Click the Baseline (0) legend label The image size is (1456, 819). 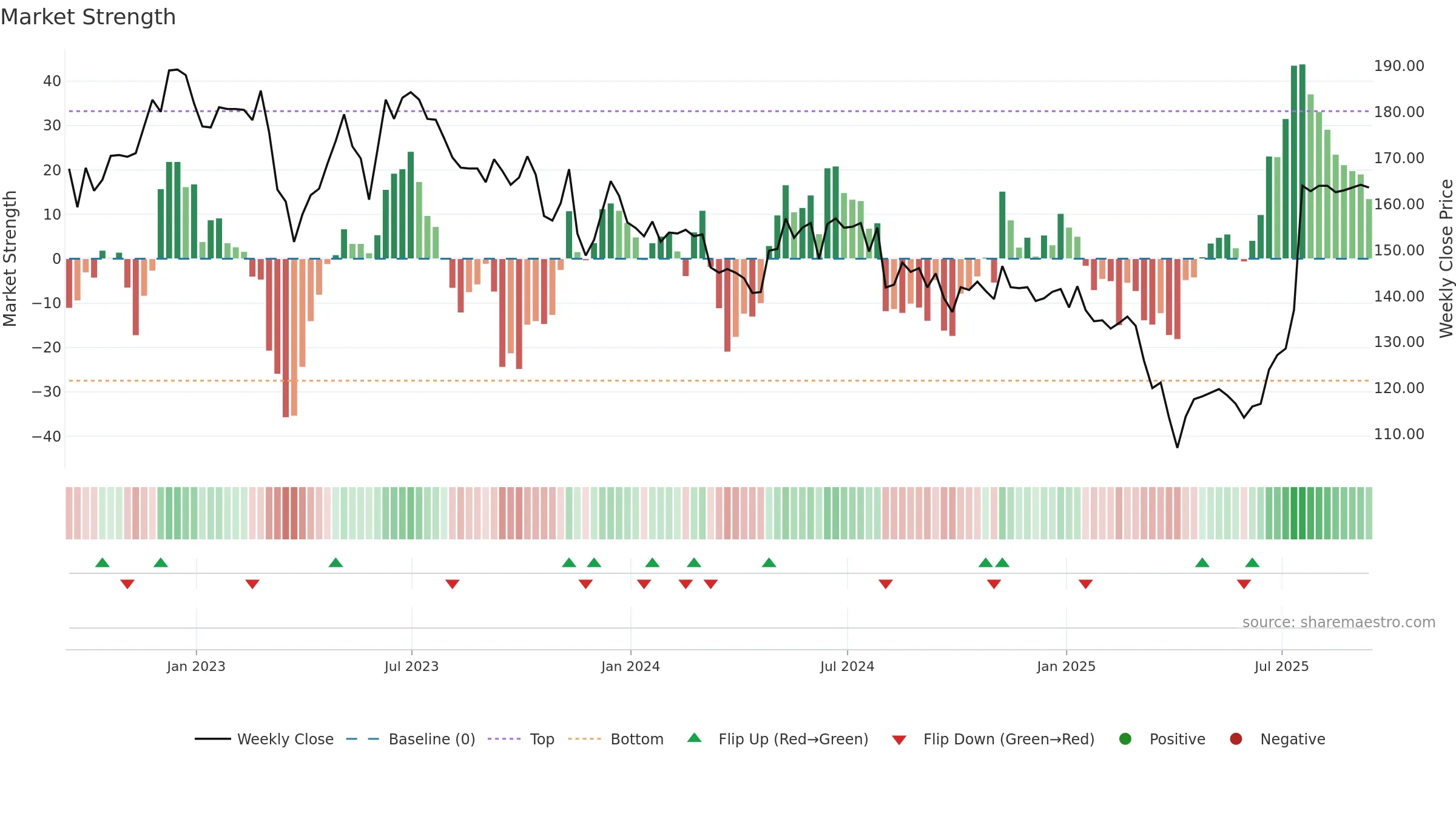click(x=432, y=739)
